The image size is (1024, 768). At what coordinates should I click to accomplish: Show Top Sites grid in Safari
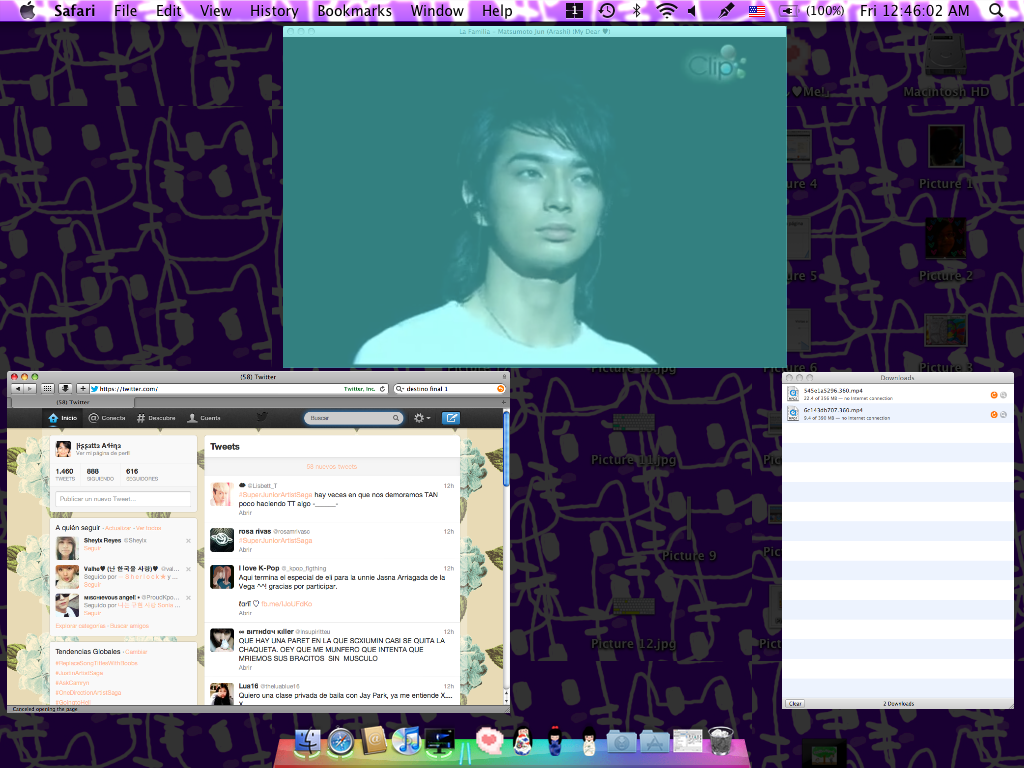tap(48, 389)
